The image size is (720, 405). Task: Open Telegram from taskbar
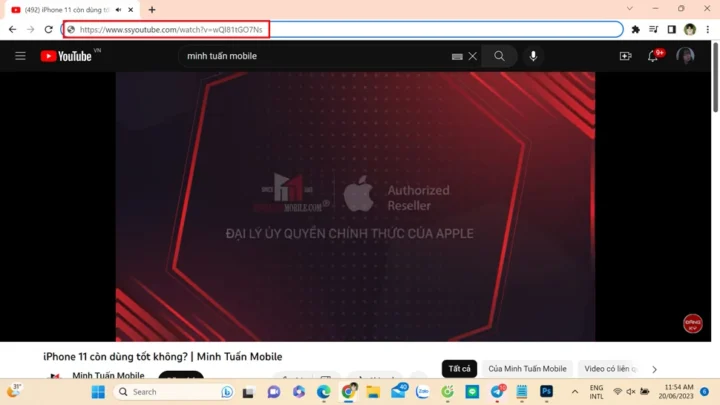point(497,392)
